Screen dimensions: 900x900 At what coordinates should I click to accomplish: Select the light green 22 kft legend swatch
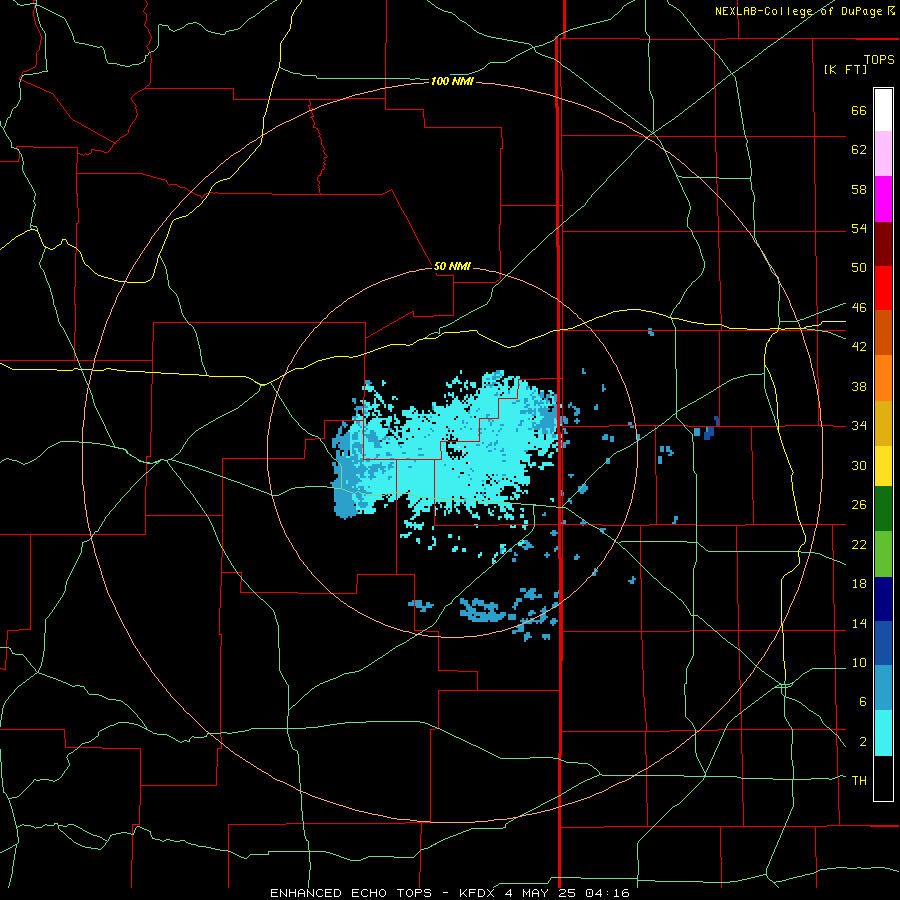point(883,554)
